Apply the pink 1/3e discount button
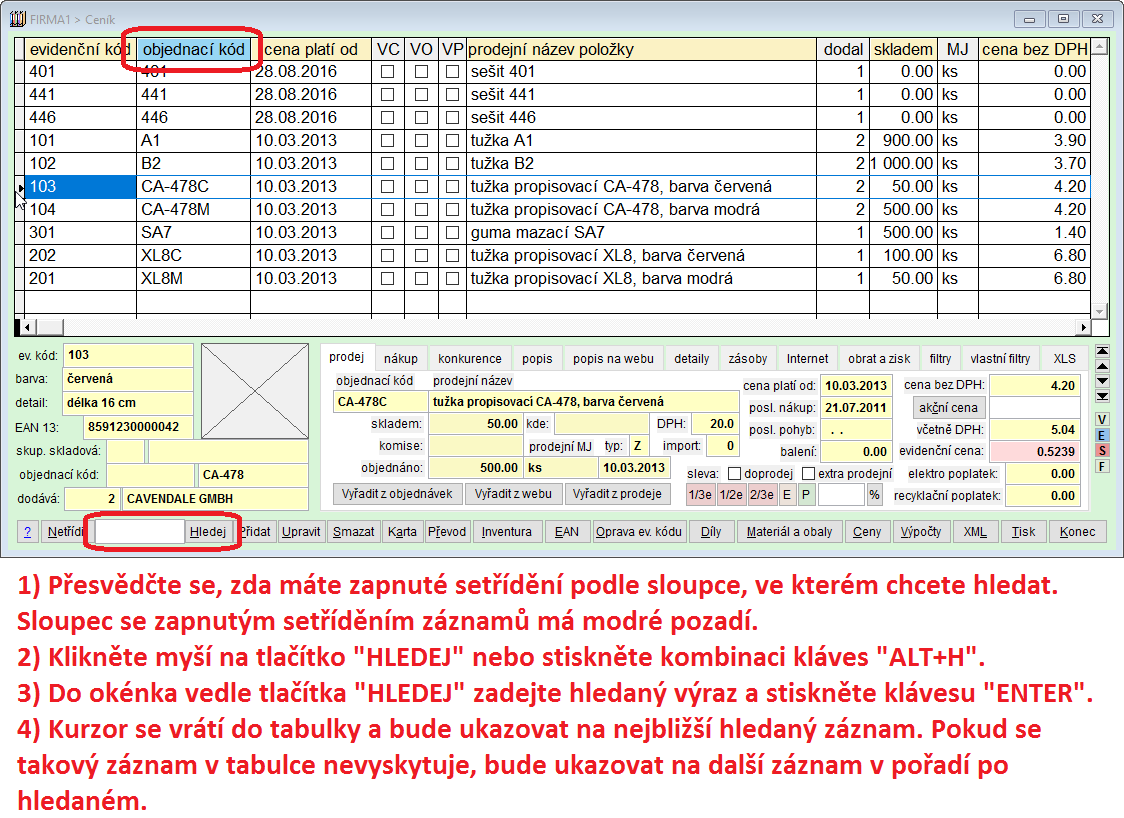The height and width of the screenshot is (818, 1124). point(700,495)
